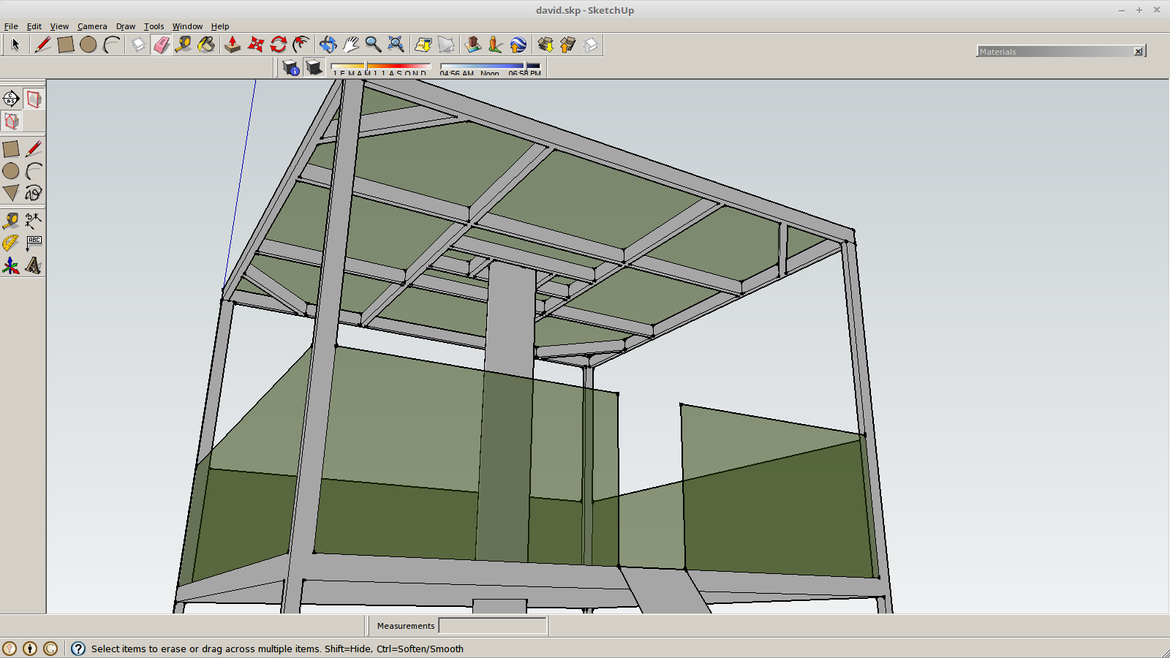This screenshot has width=1170, height=658.
Task: Toggle the Shadows display button
Action: 313,67
